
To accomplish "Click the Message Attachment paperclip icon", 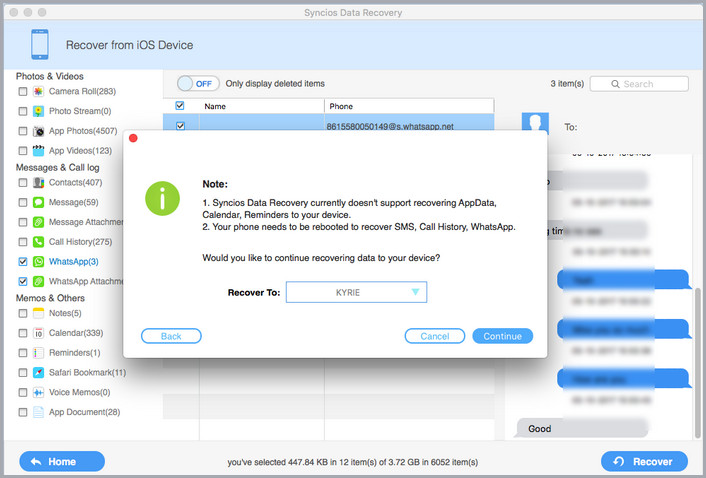I will tap(38, 222).
